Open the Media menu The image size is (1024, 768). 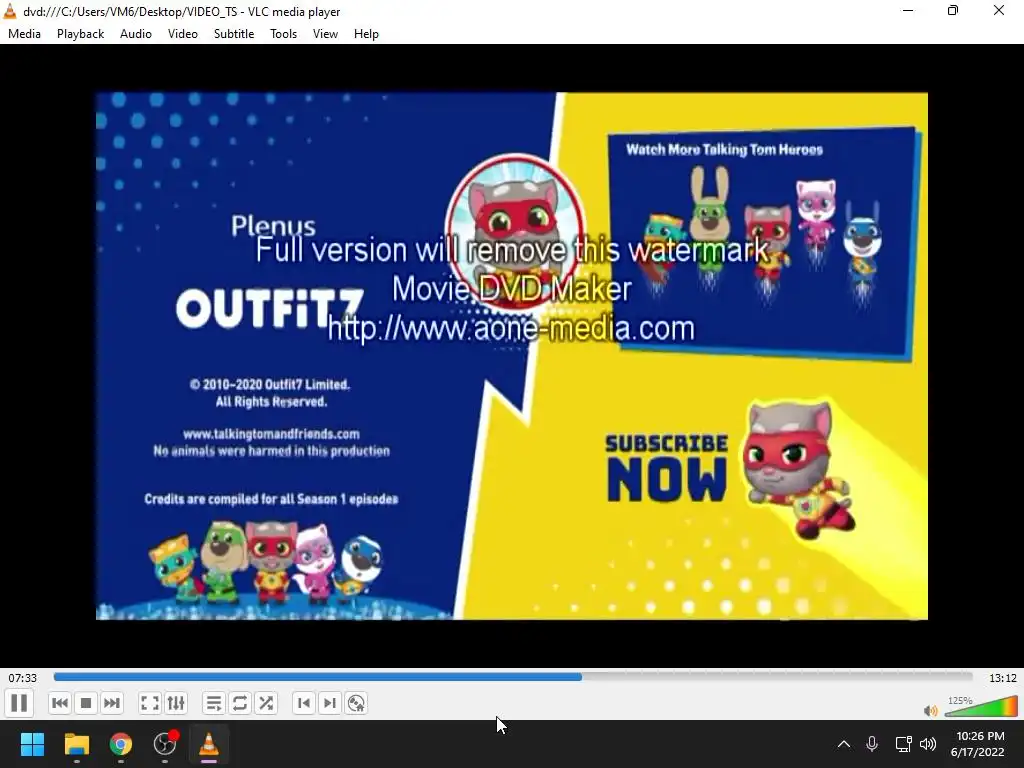pos(24,34)
